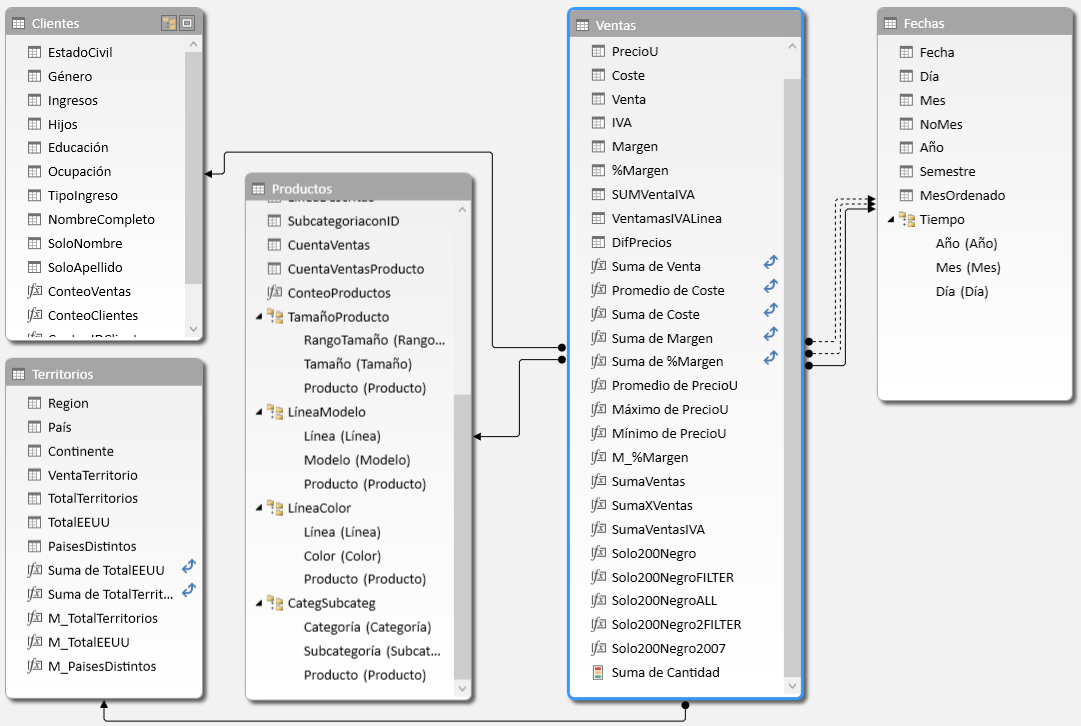Click the CategSubcateg hierarchy icon
The height and width of the screenshot is (726, 1081).
pyautogui.click(x=275, y=603)
